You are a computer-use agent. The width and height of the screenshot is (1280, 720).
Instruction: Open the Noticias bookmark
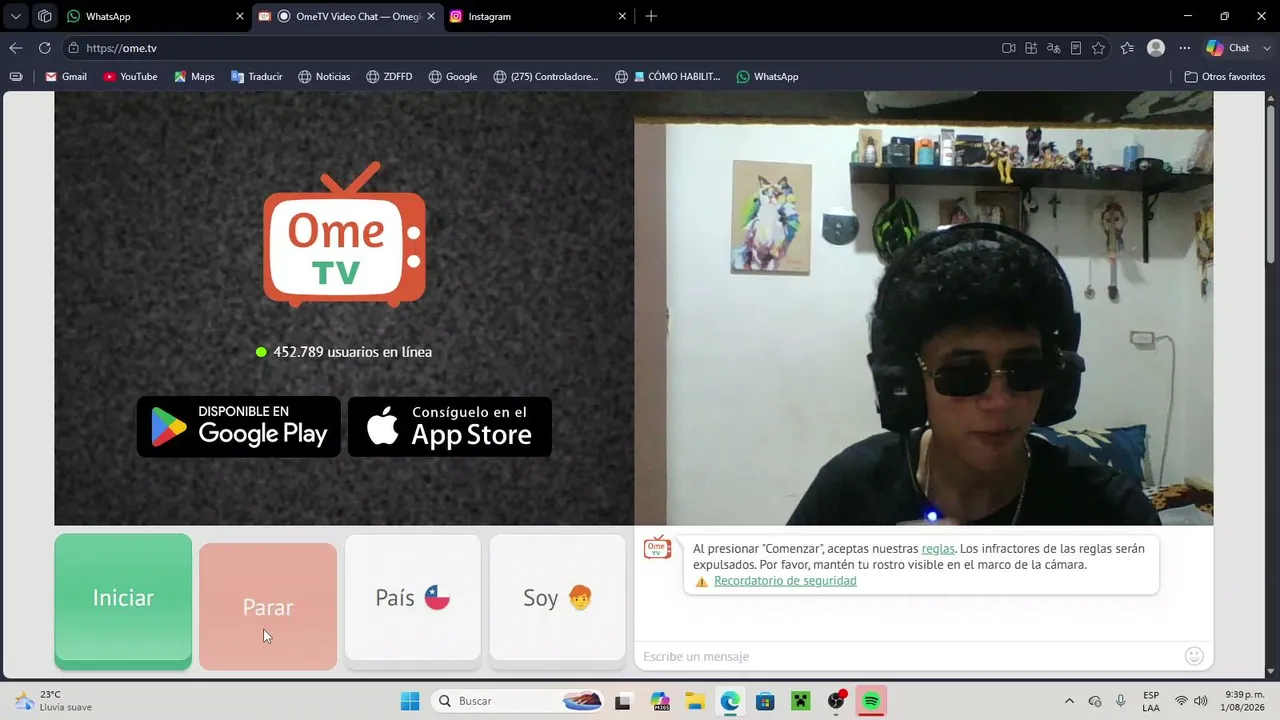coord(324,77)
